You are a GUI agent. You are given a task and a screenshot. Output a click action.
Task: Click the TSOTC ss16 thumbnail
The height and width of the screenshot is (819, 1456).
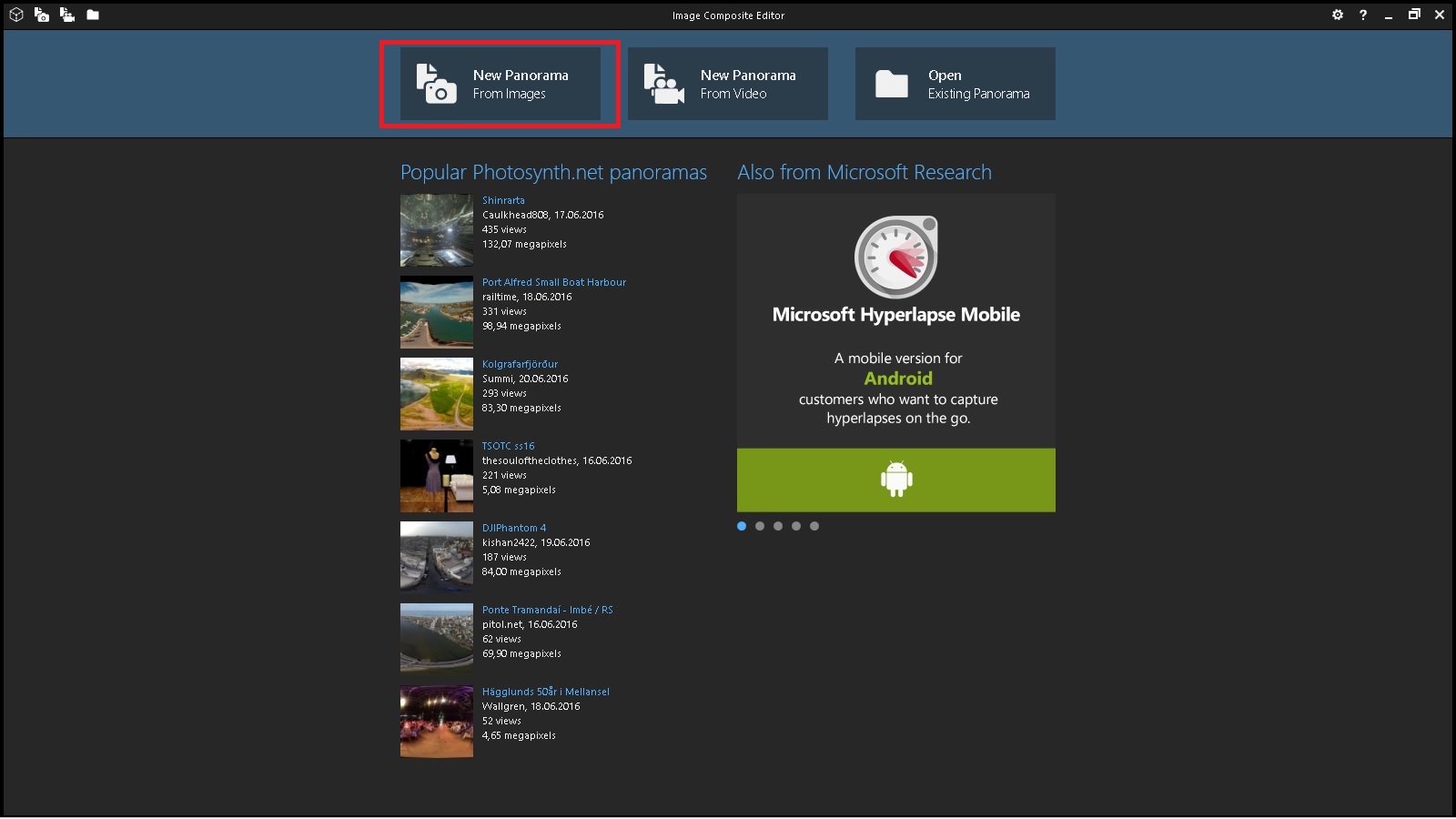click(437, 476)
